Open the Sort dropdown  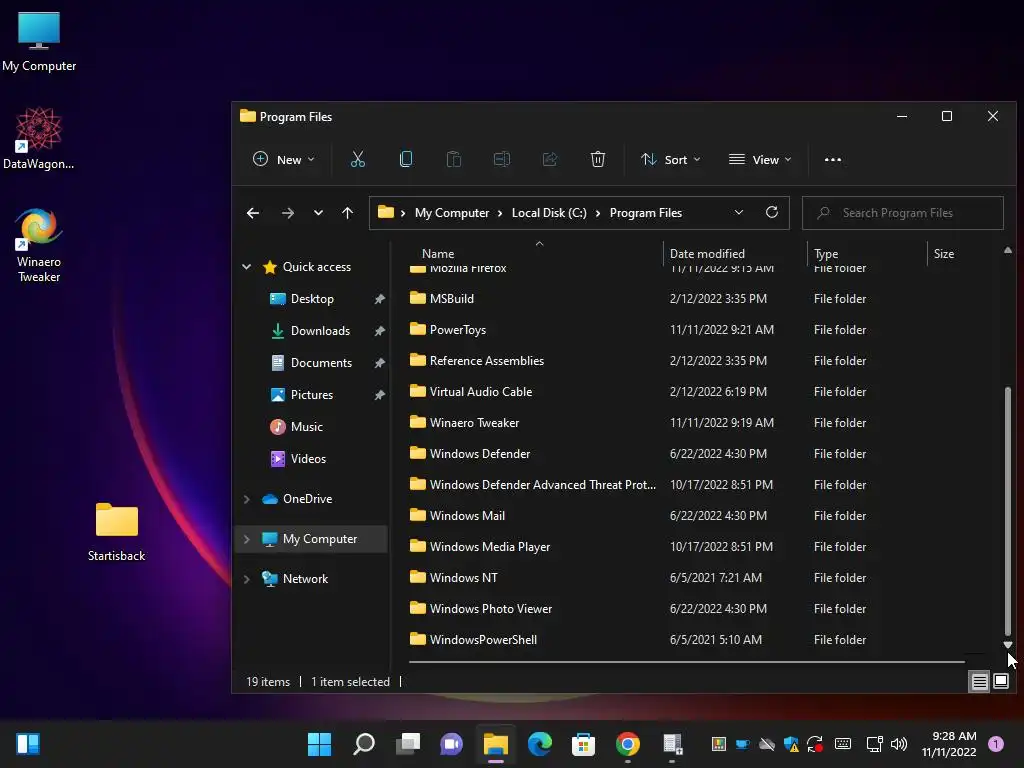[x=671, y=159]
